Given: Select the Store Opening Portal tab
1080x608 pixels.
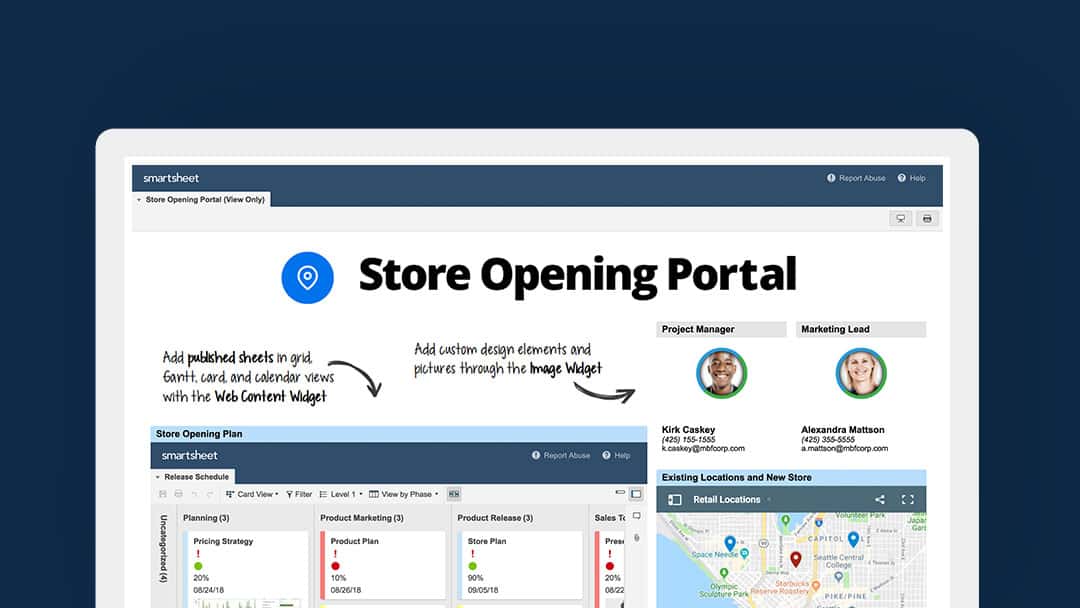Looking at the screenshot, I should pyautogui.click(x=204, y=199).
